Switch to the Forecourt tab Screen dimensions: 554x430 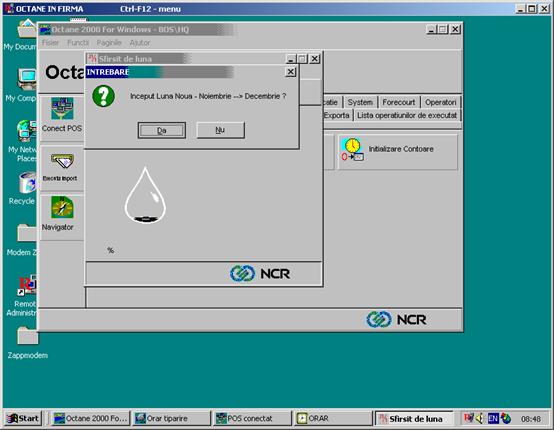[x=399, y=102]
